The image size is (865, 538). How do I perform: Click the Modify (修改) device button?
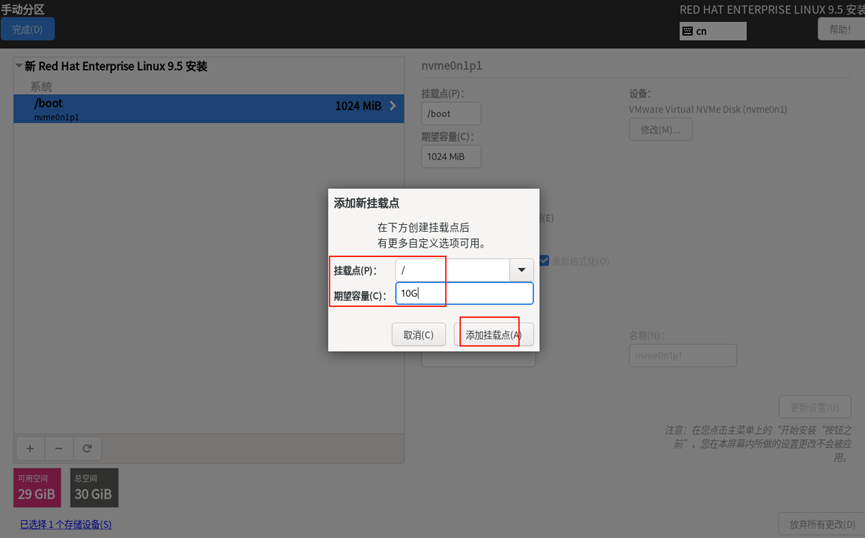click(661, 130)
